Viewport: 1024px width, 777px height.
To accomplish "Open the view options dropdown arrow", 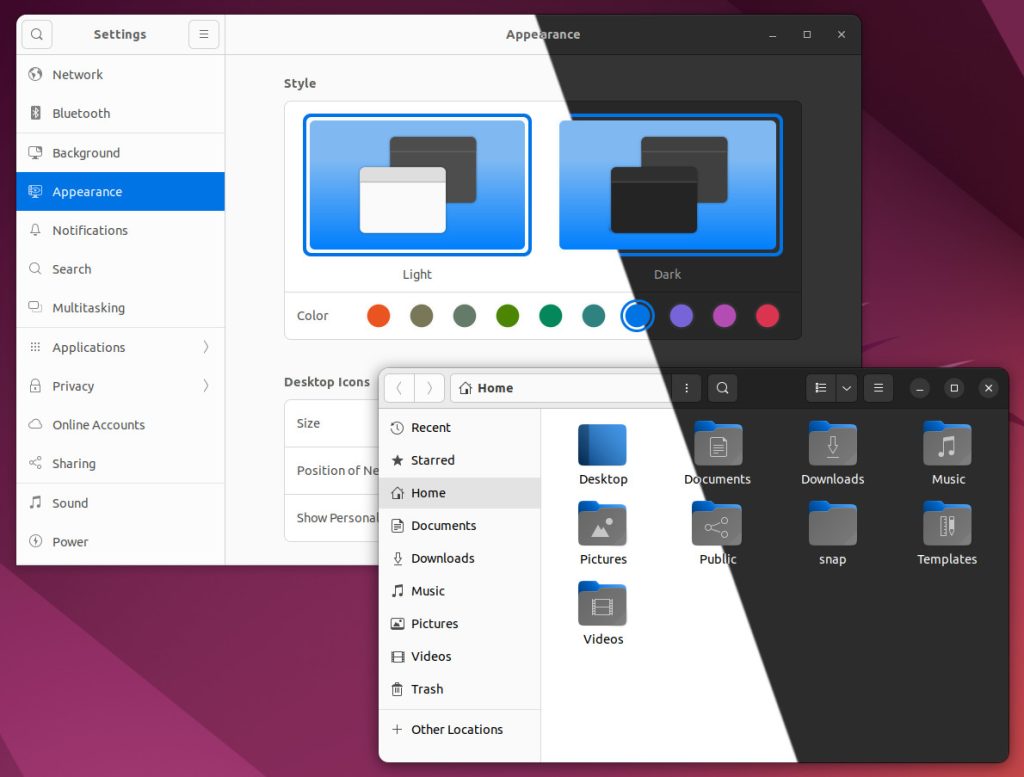I will point(847,388).
